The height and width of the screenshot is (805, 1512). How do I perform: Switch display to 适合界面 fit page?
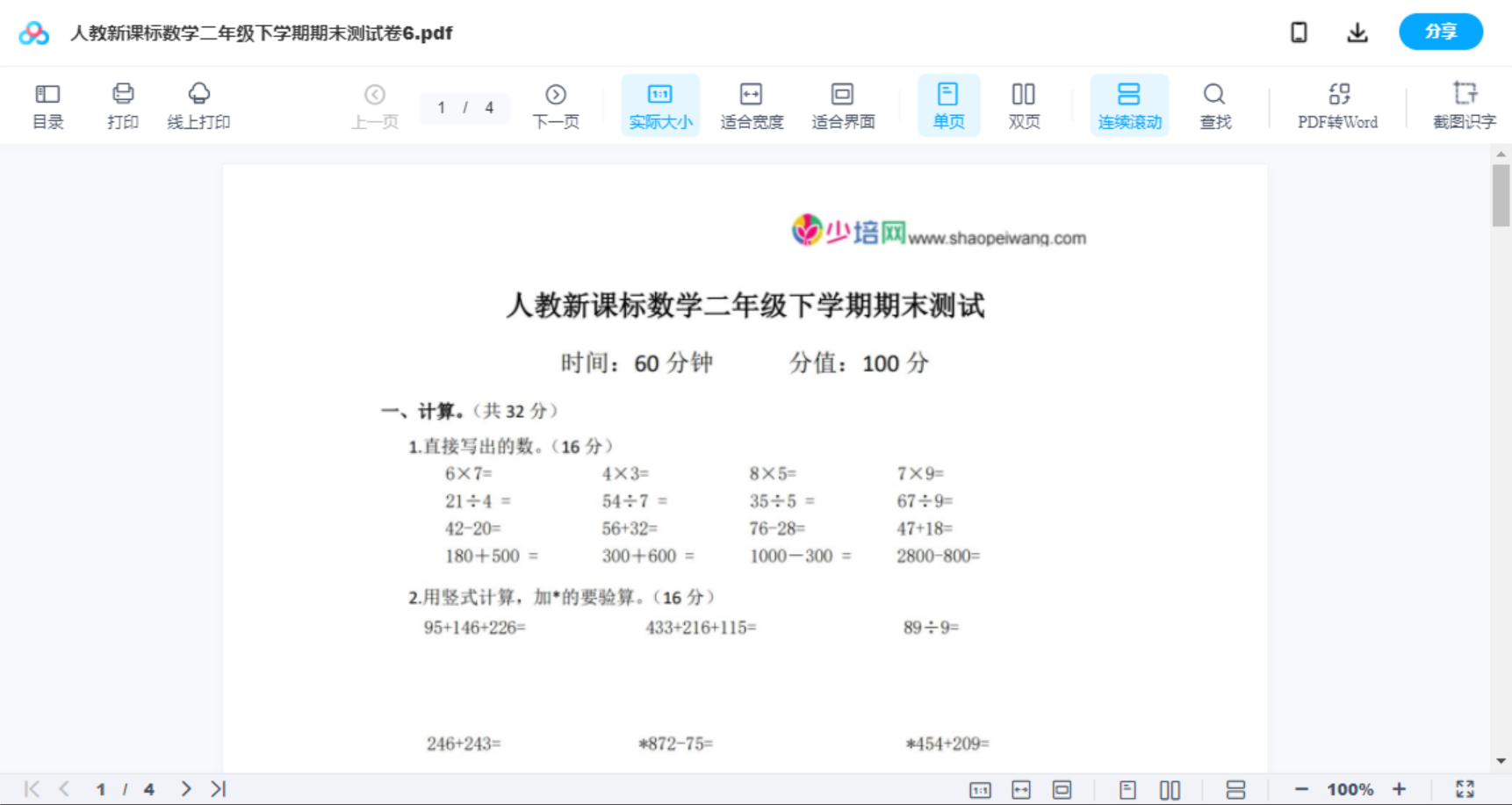click(x=843, y=104)
